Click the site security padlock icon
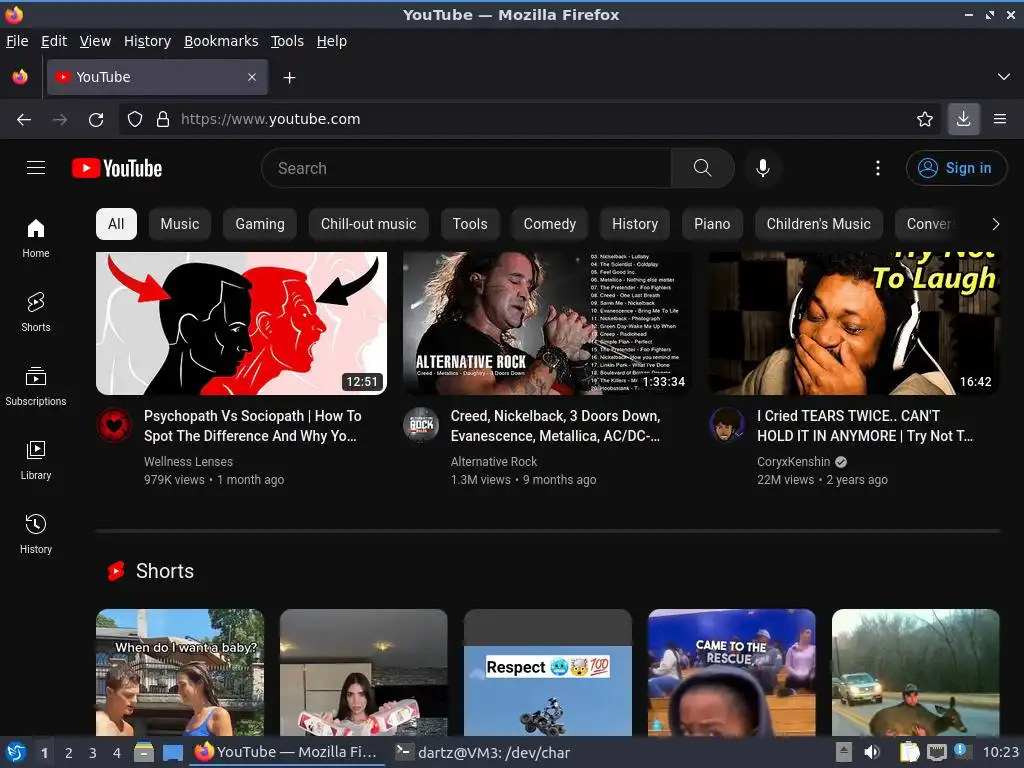The width and height of the screenshot is (1024, 768). [163, 119]
